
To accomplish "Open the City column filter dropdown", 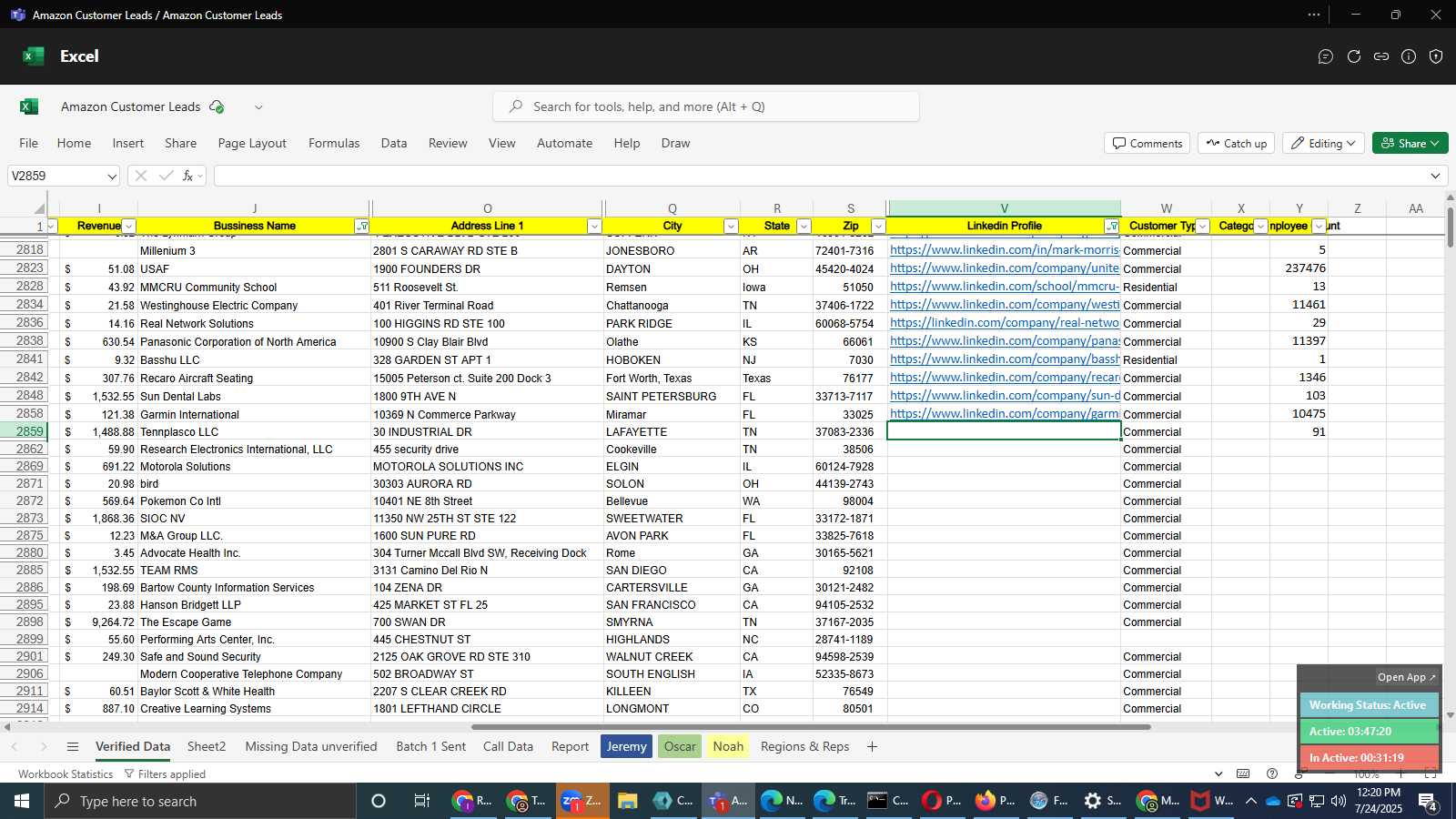I will (731, 226).
